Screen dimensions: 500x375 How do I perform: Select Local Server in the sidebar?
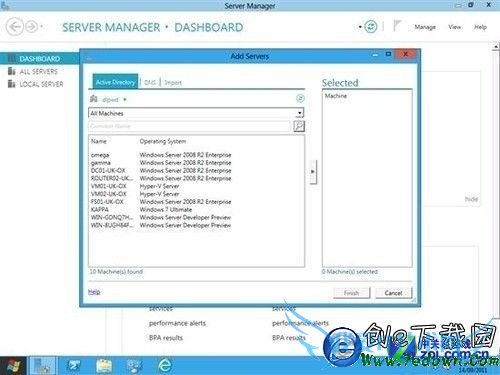tap(41, 84)
